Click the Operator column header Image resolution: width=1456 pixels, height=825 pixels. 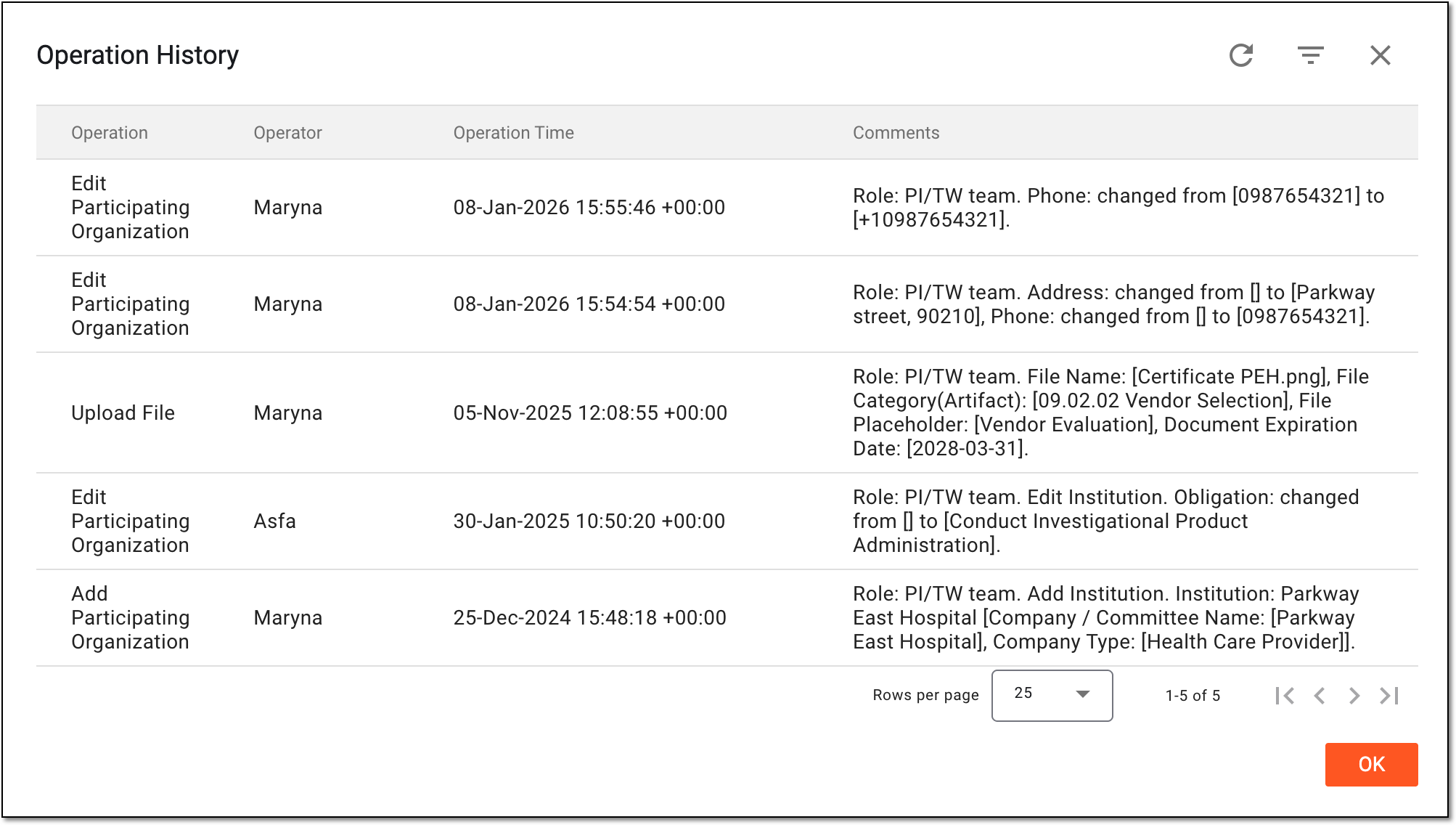287,133
